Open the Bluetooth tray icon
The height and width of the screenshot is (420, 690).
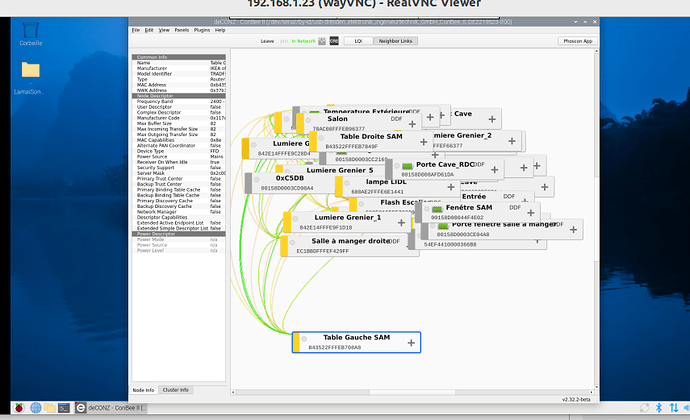click(659, 408)
